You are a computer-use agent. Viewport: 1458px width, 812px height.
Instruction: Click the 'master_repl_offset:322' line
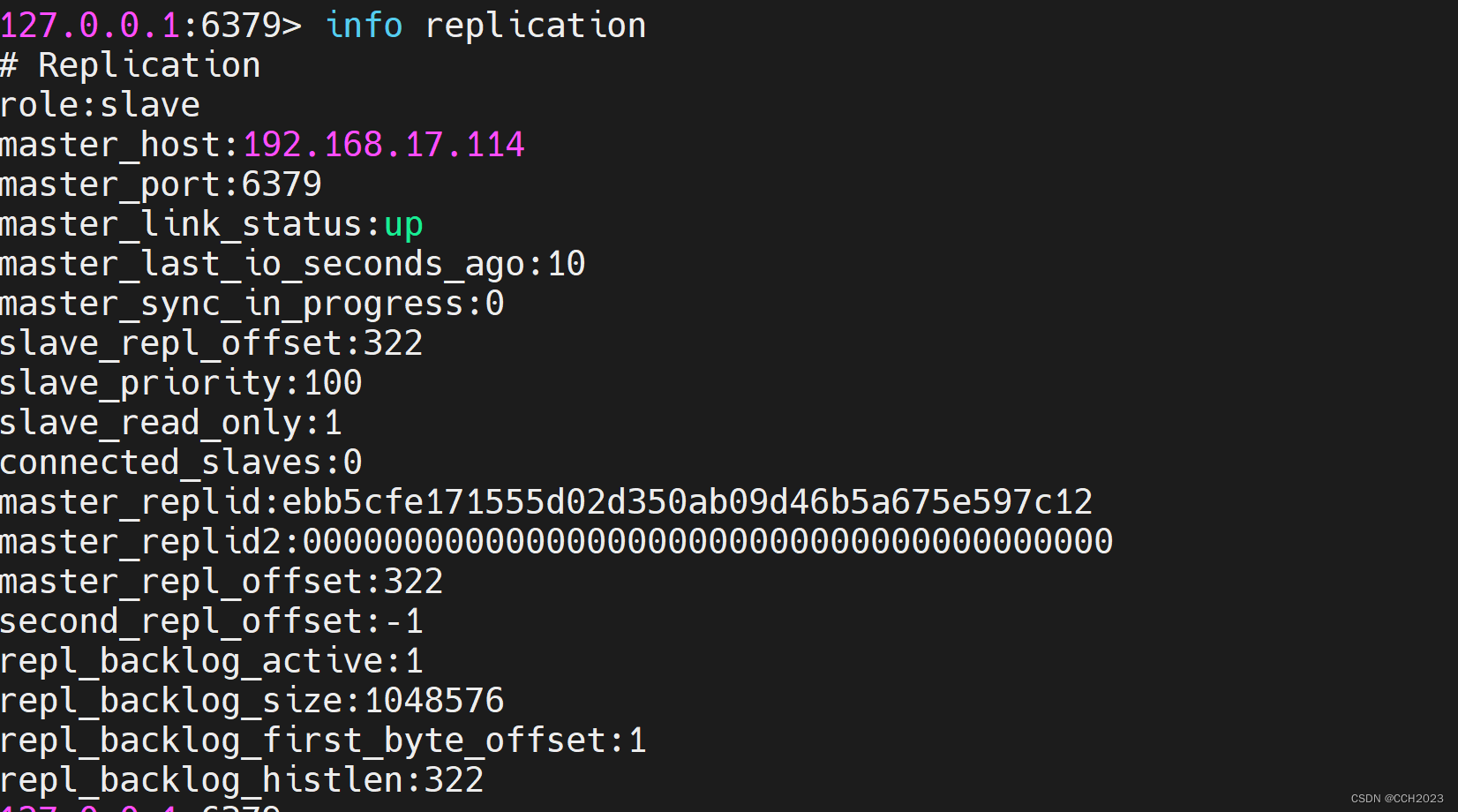(222, 582)
